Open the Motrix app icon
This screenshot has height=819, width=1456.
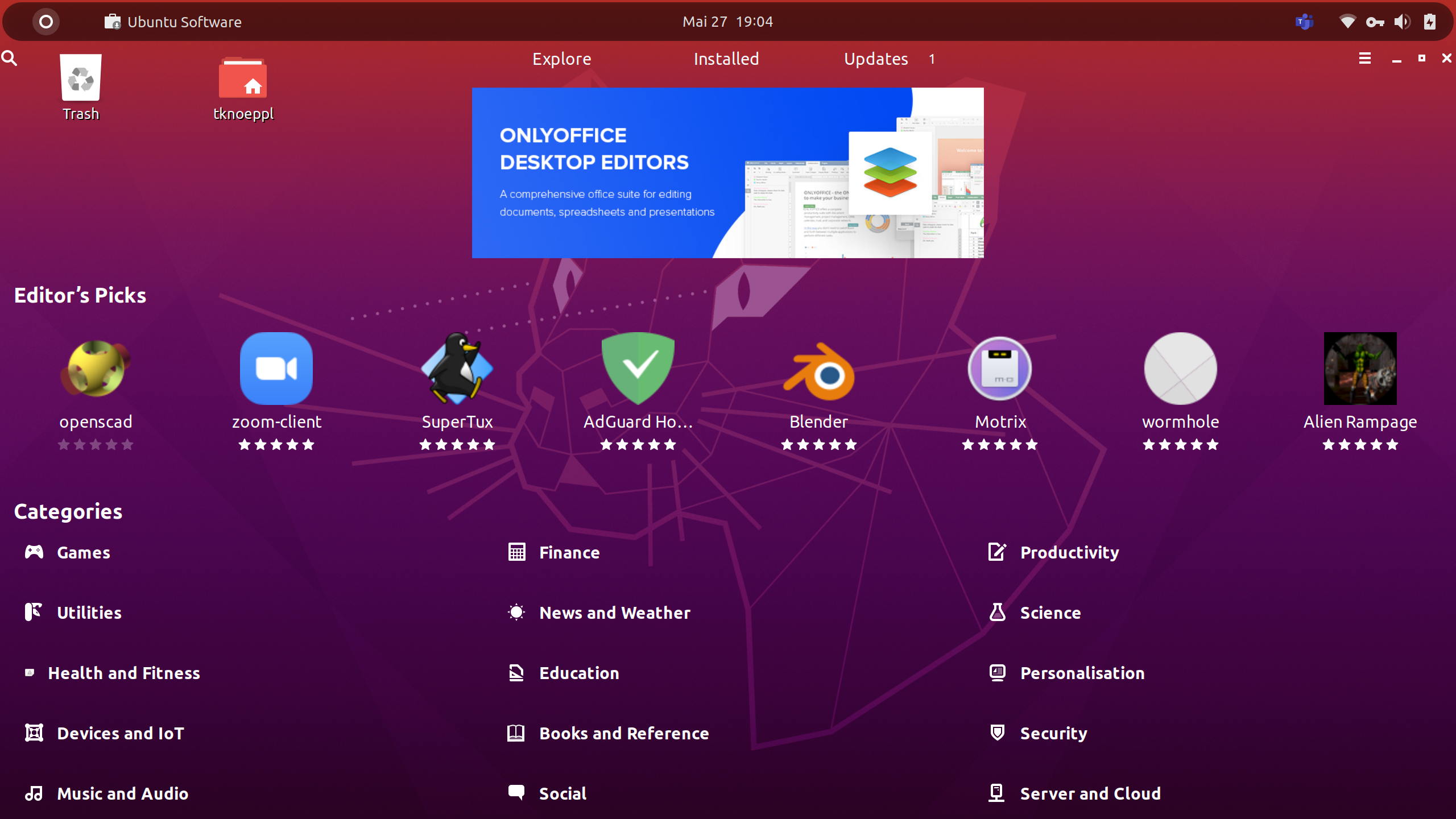pos(1000,369)
